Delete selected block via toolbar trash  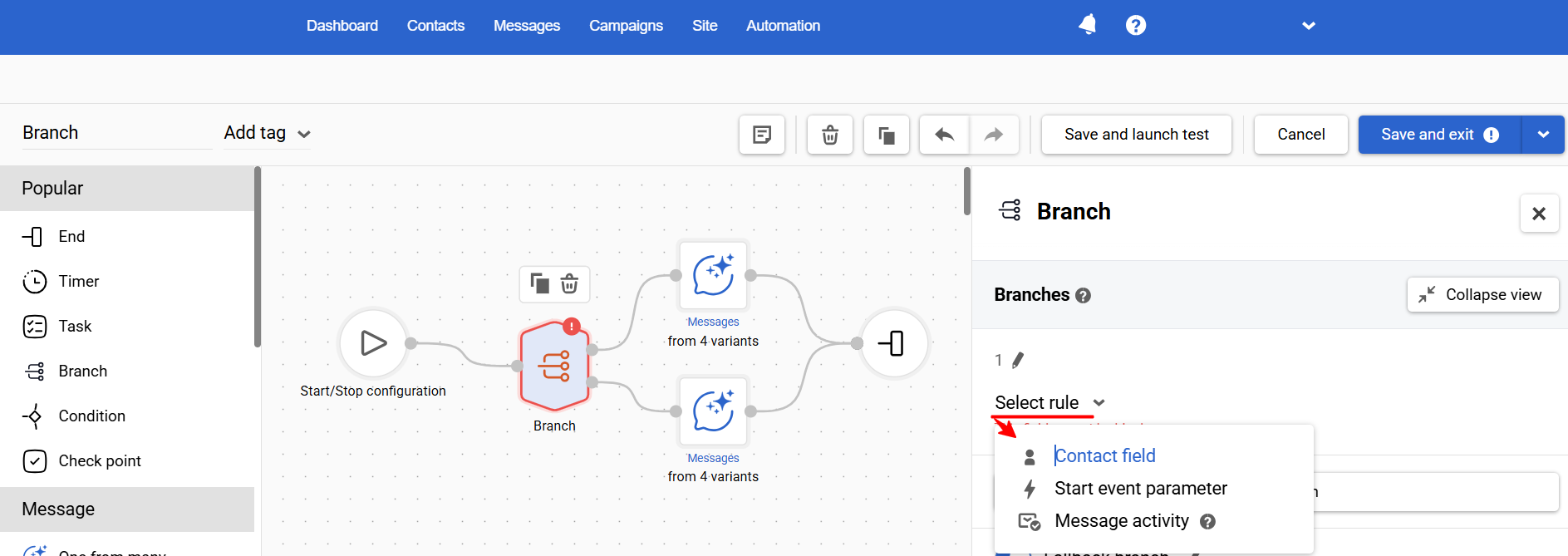(830, 135)
